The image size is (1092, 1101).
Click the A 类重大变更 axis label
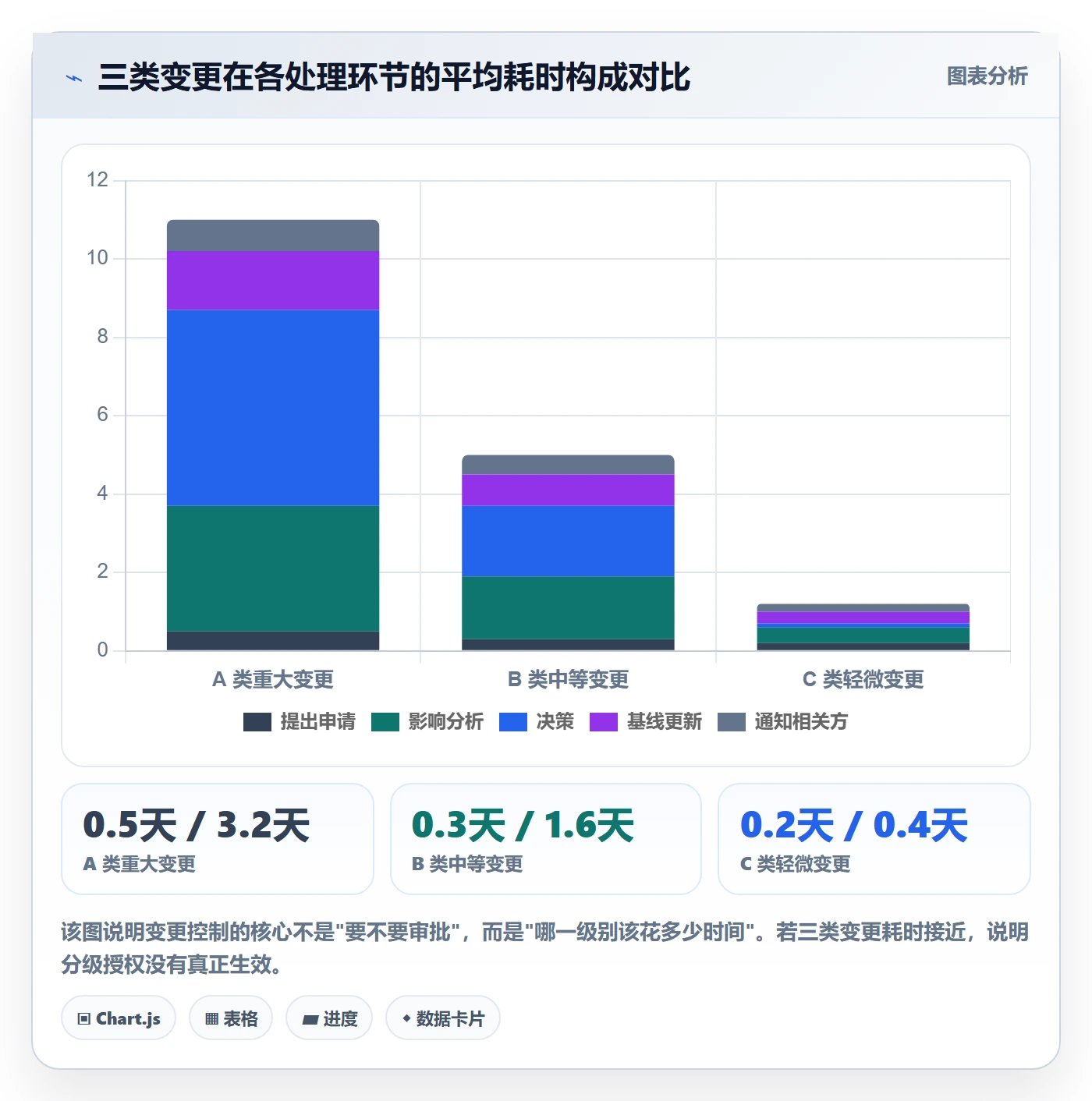pos(273,680)
